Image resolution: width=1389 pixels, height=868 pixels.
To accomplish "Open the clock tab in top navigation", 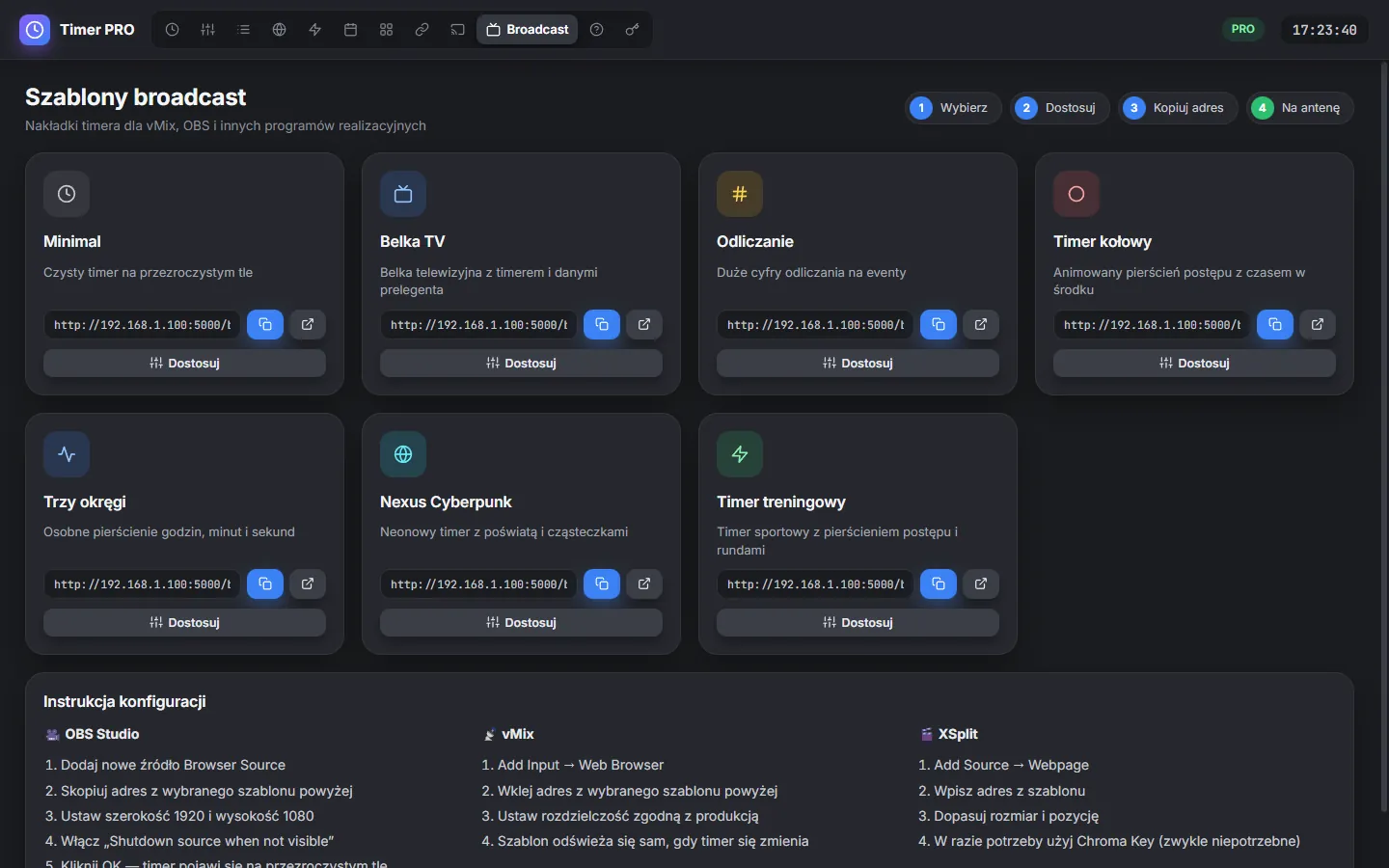I will [x=172, y=30].
